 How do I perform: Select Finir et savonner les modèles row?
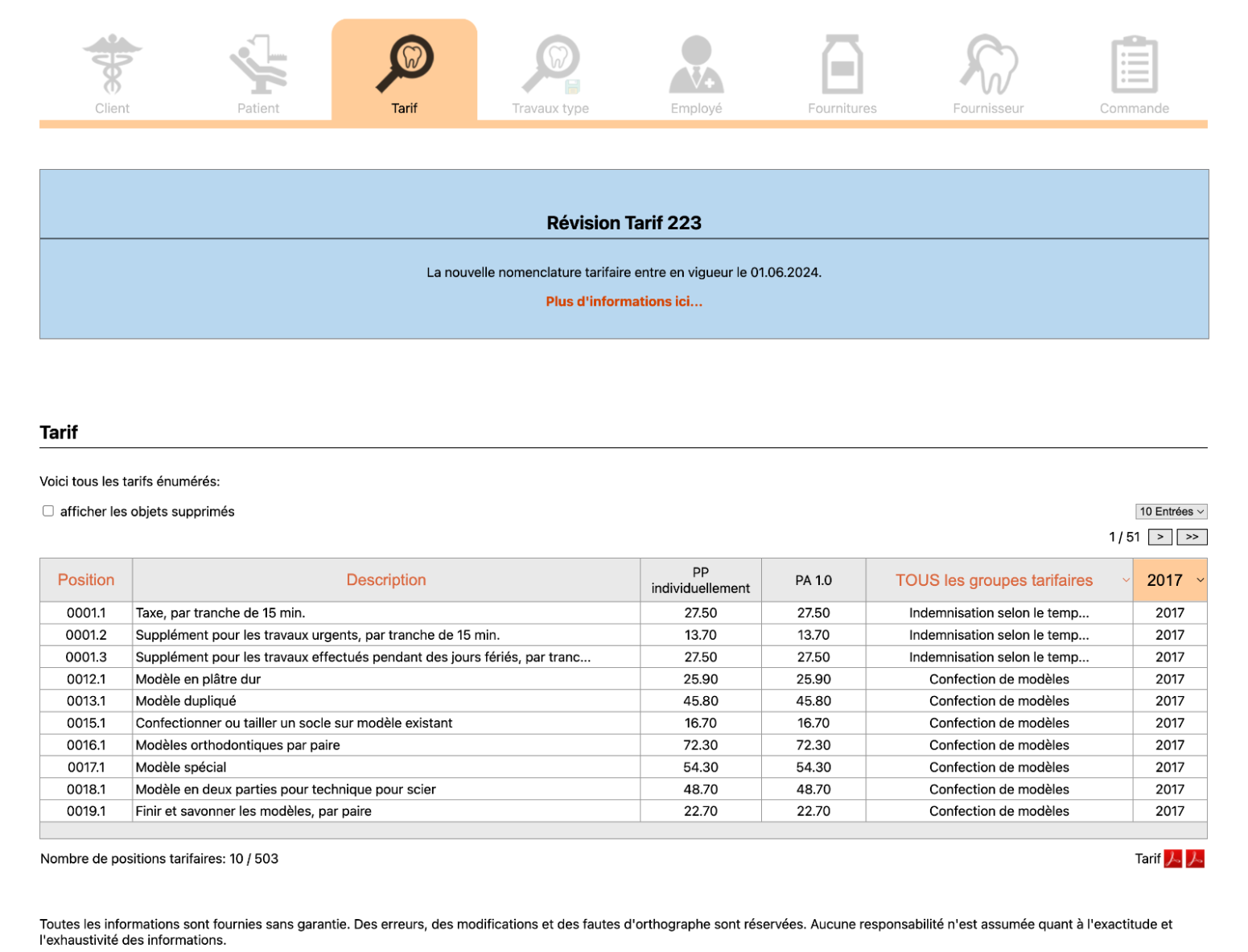(x=624, y=811)
